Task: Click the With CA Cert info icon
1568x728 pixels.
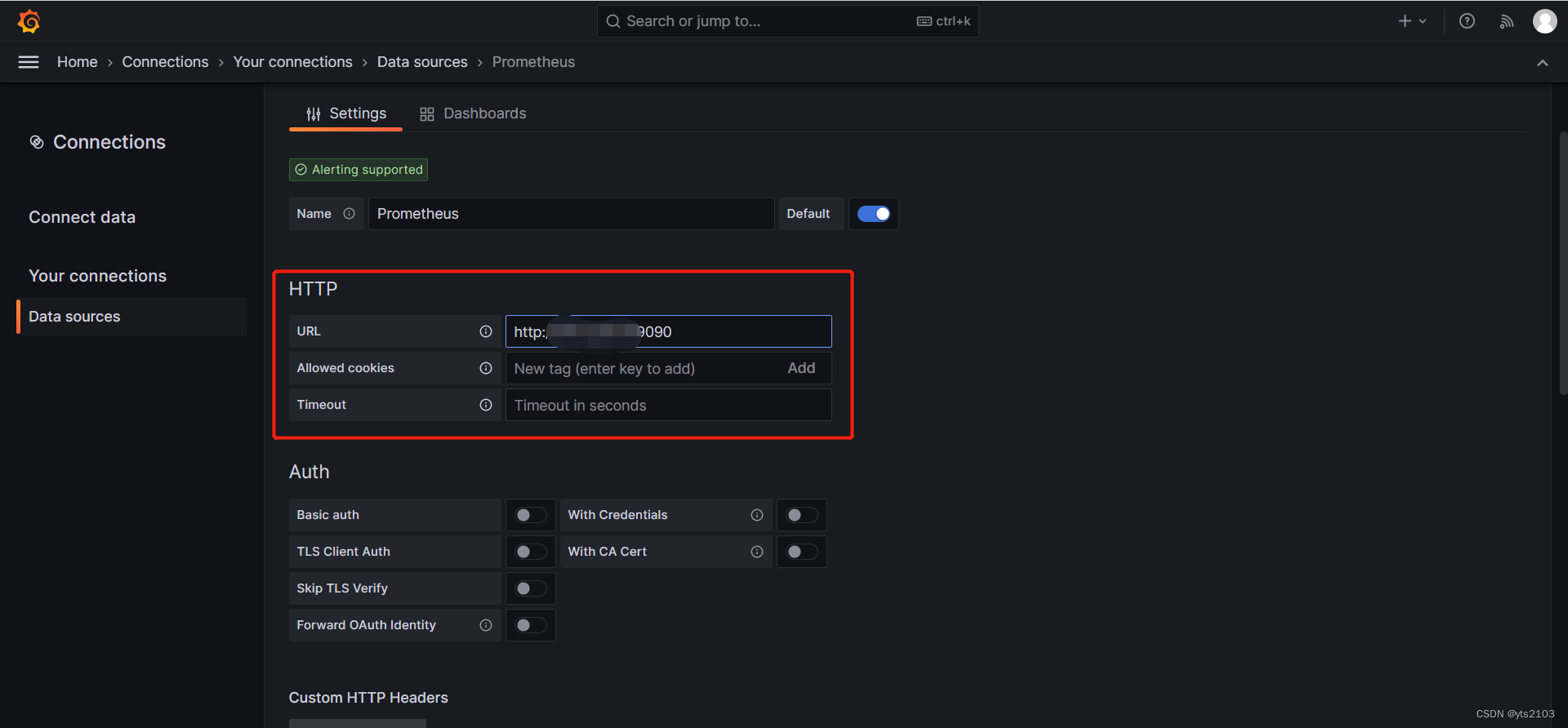Action: coord(757,552)
